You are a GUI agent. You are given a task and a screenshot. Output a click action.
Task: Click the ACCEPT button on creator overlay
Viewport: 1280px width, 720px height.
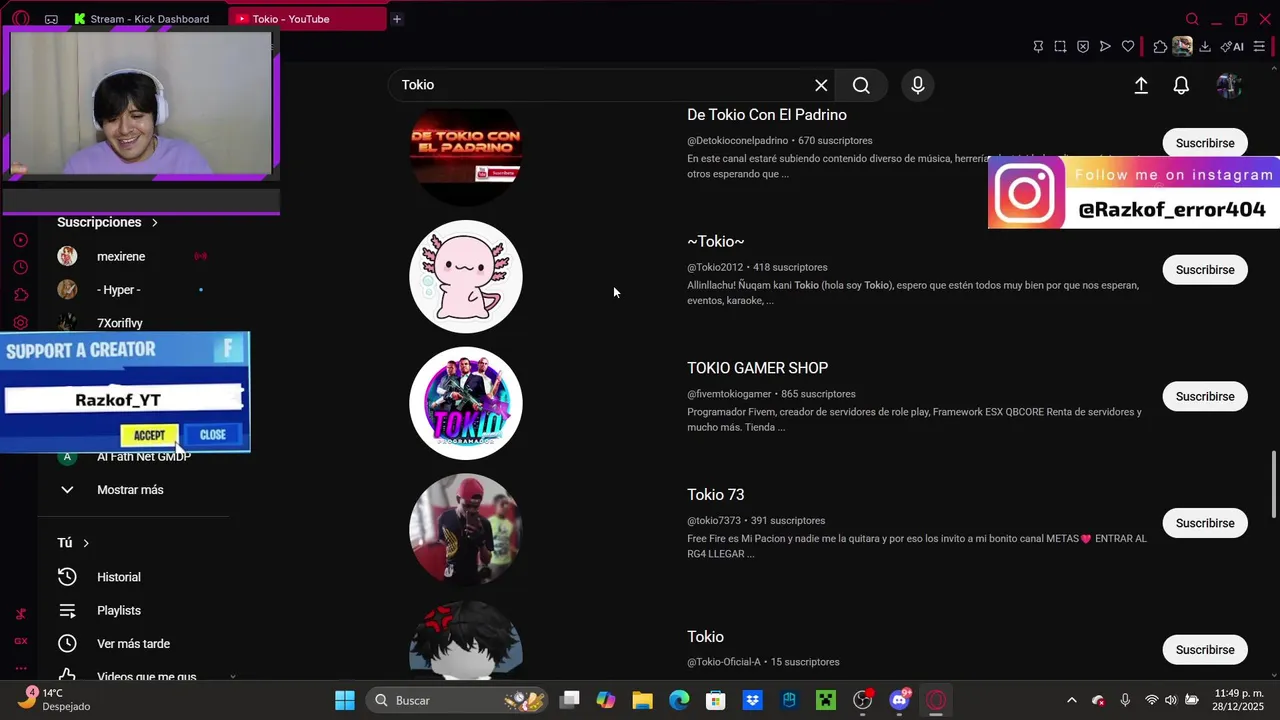coord(149,435)
